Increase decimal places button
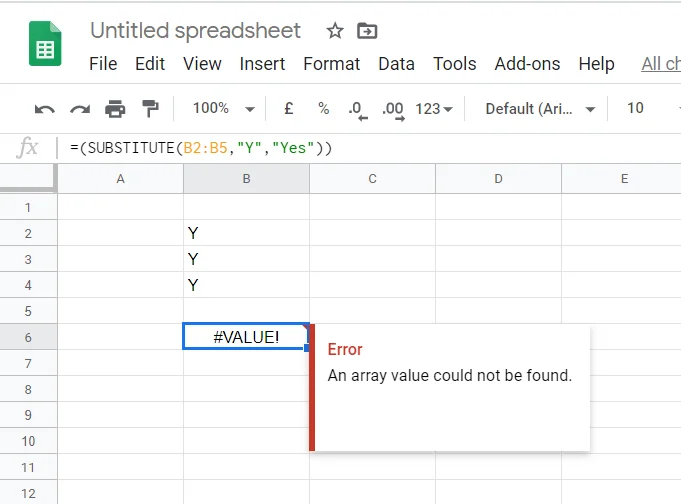The width and height of the screenshot is (681, 504). pos(392,108)
